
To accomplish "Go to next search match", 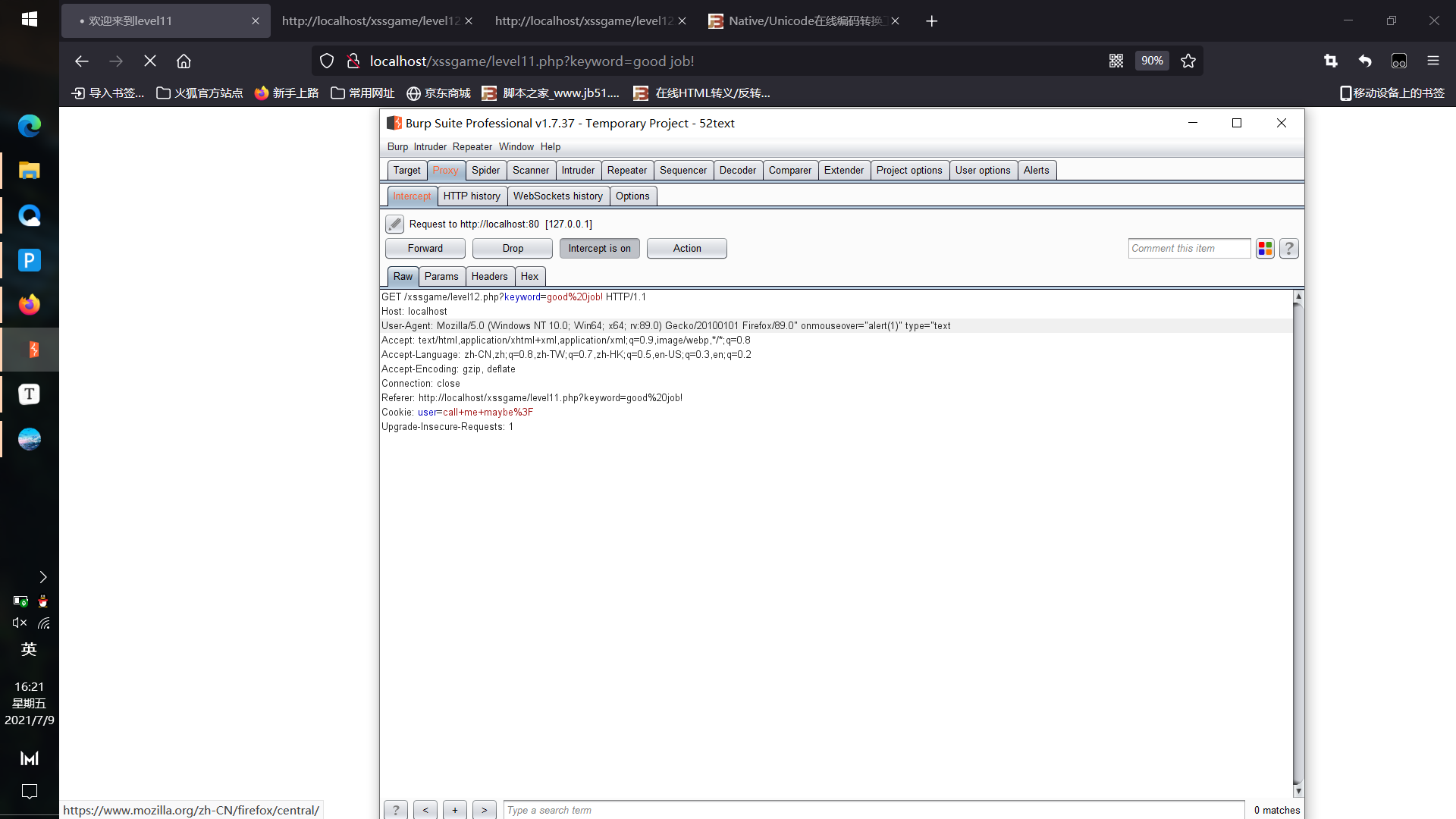I will (485, 810).
